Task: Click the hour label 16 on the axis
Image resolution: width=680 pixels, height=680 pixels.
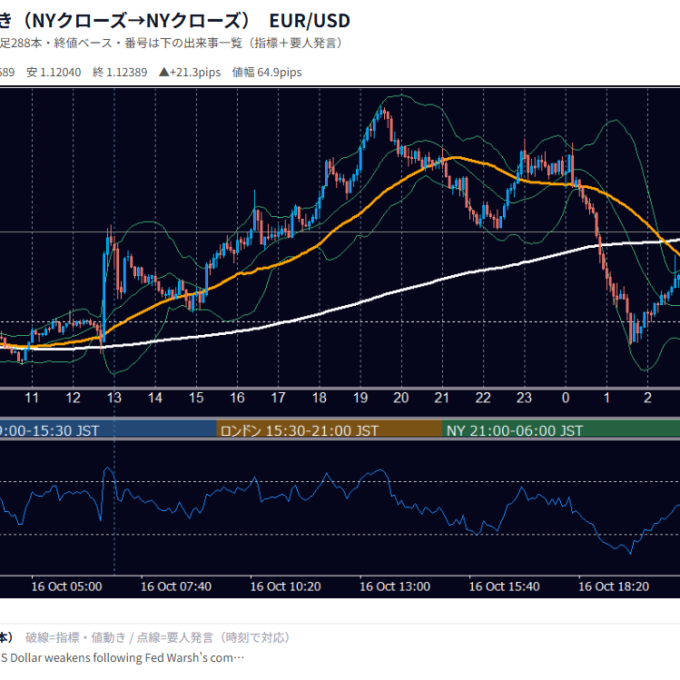Action: 237,398
